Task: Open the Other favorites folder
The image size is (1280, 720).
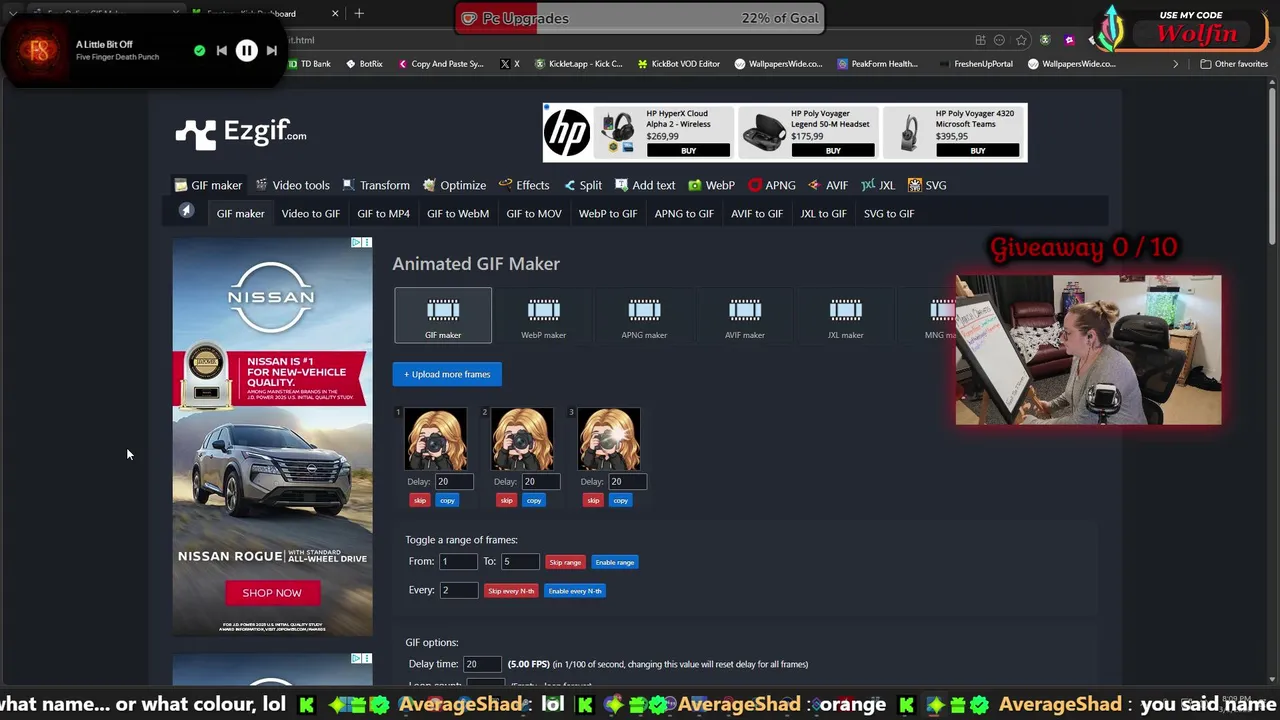Action: pos(1234,64)
